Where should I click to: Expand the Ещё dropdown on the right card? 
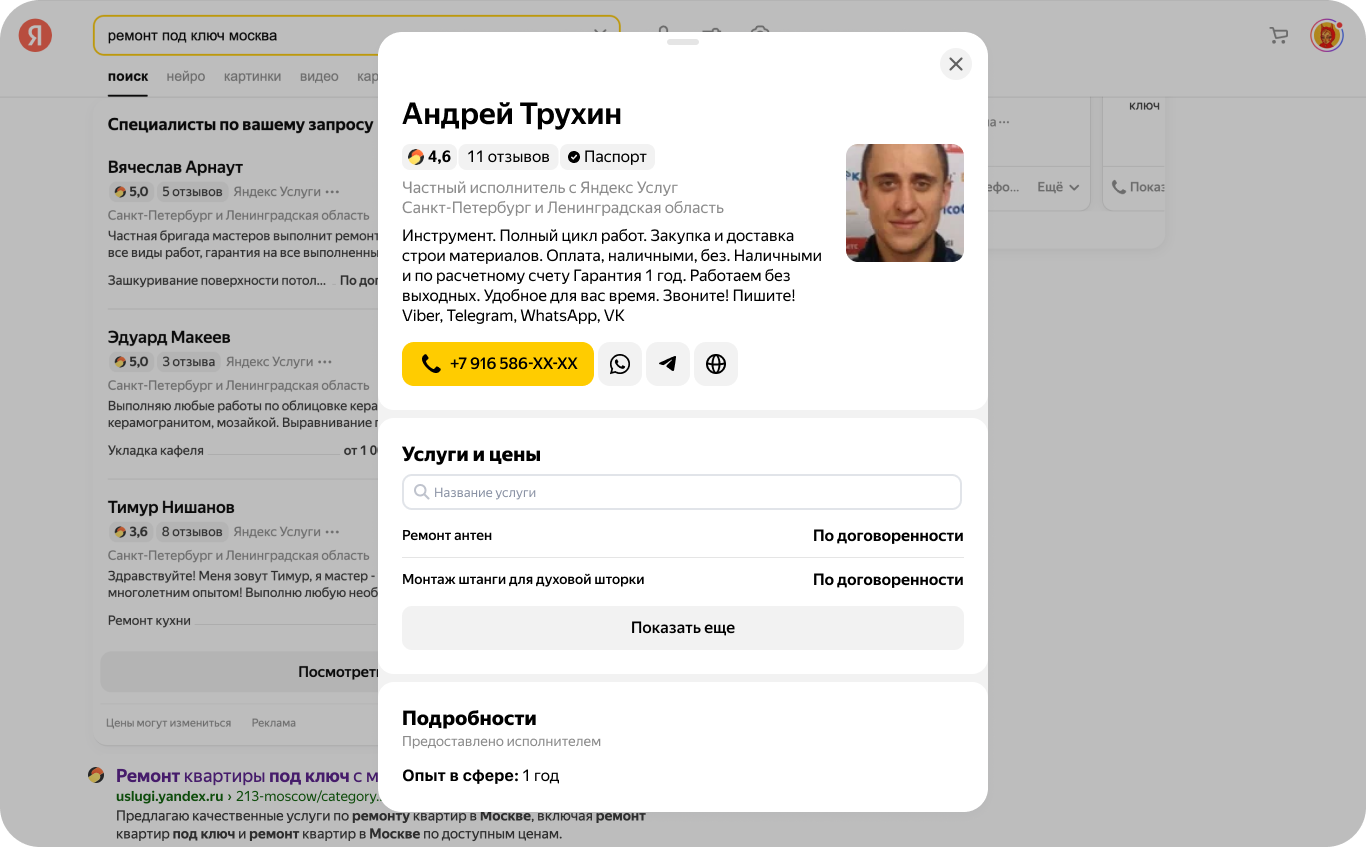[x=1058, y=187]
